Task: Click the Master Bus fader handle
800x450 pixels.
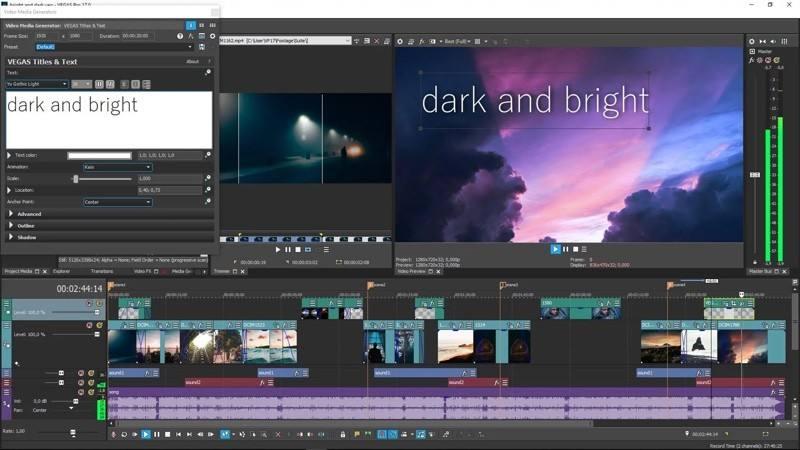Action: click(755, 174)
